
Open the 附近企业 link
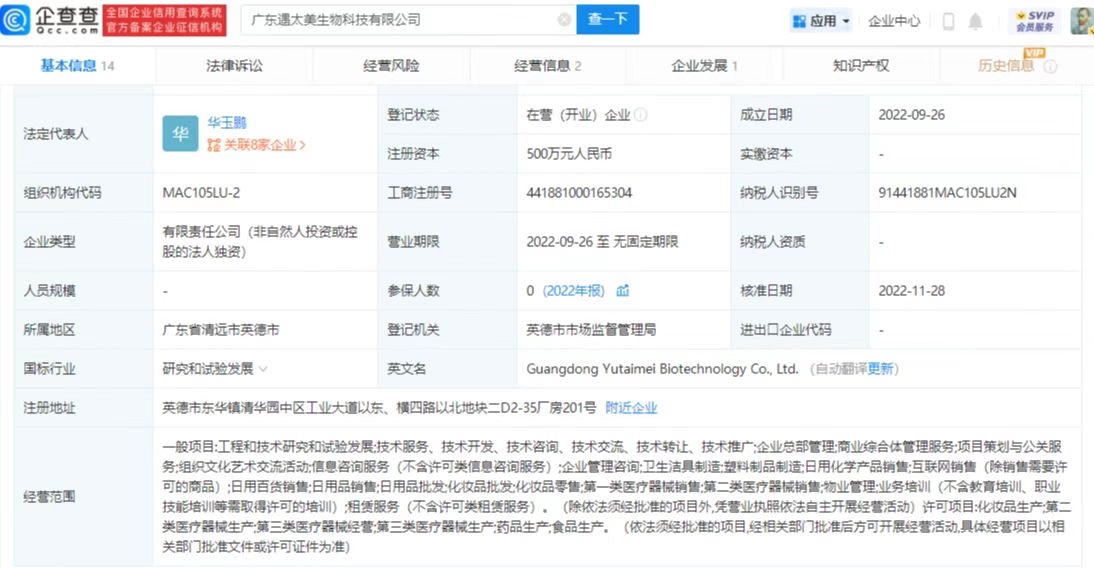pyautogui.click(x=631, y=408)
